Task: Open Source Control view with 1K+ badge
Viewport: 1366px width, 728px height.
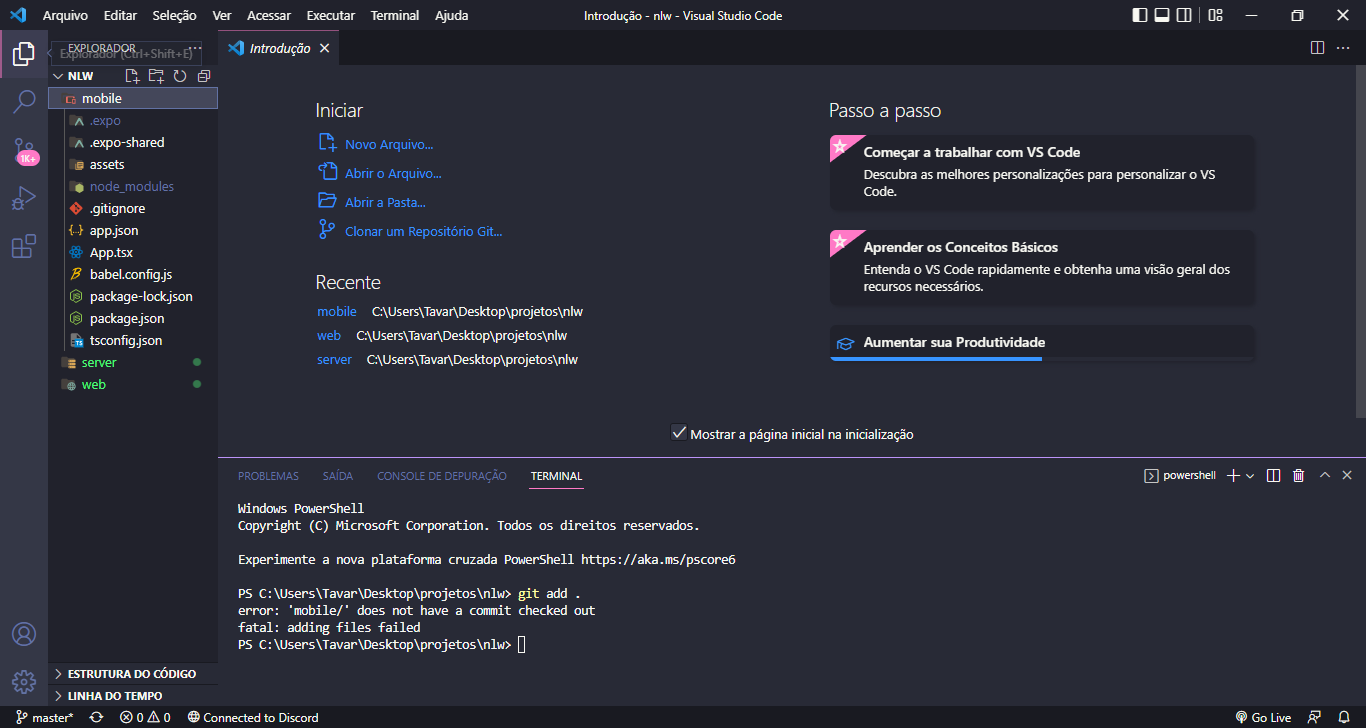Action: point(24,150)
